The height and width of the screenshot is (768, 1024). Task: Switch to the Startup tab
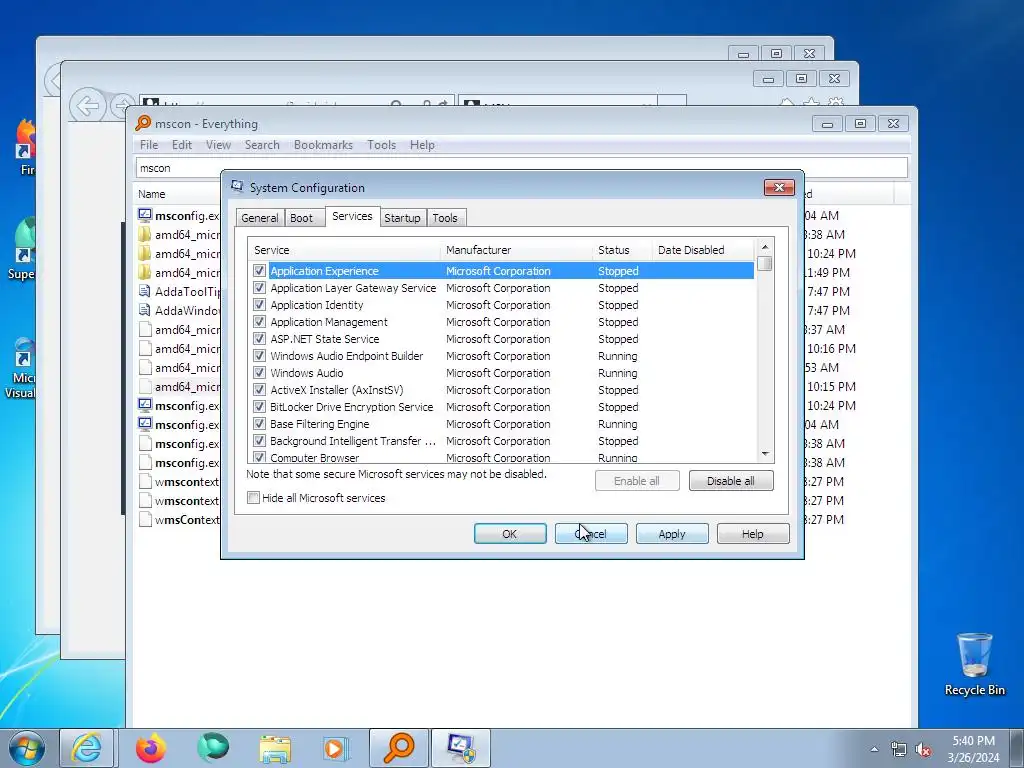tap(402, 218)
